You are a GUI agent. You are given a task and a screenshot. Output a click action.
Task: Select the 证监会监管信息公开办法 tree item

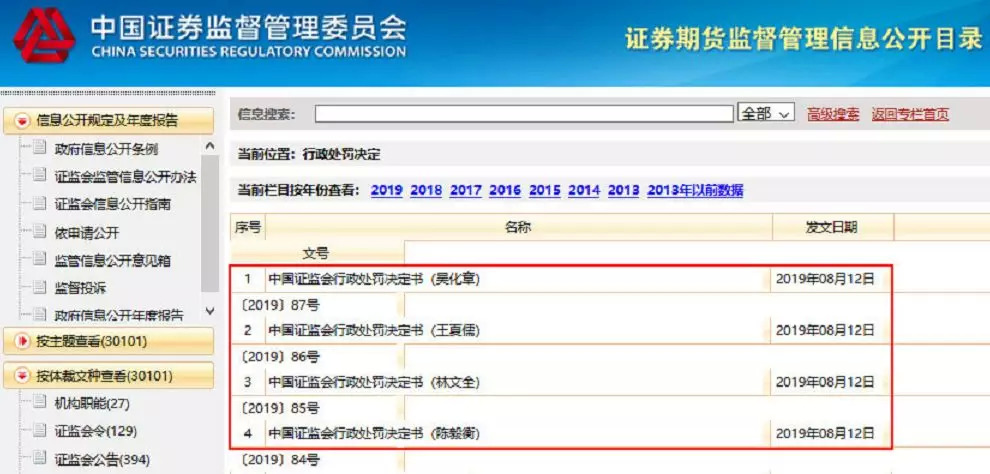point(125,177)
